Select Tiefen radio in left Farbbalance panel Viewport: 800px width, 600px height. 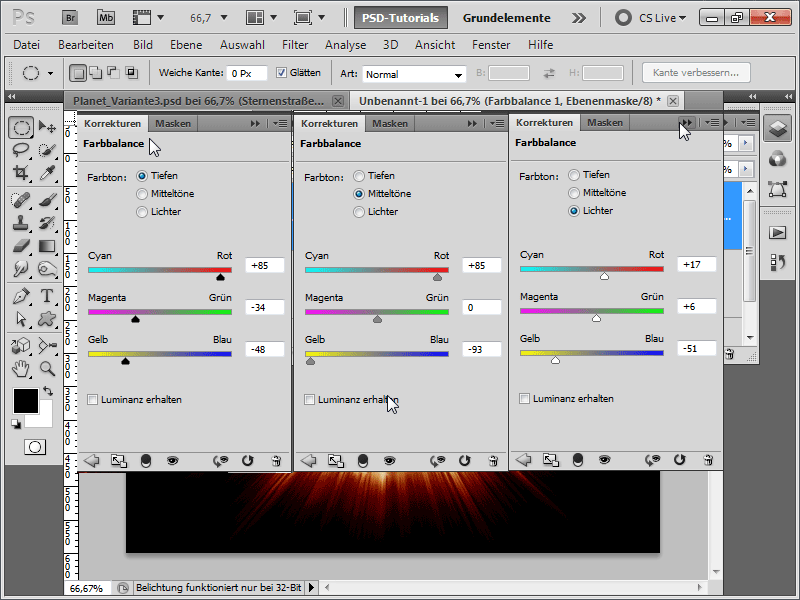[x=141, y=176]
